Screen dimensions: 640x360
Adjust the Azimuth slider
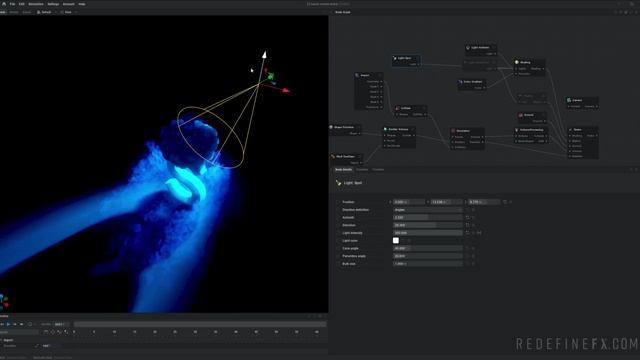coord(428,218)
